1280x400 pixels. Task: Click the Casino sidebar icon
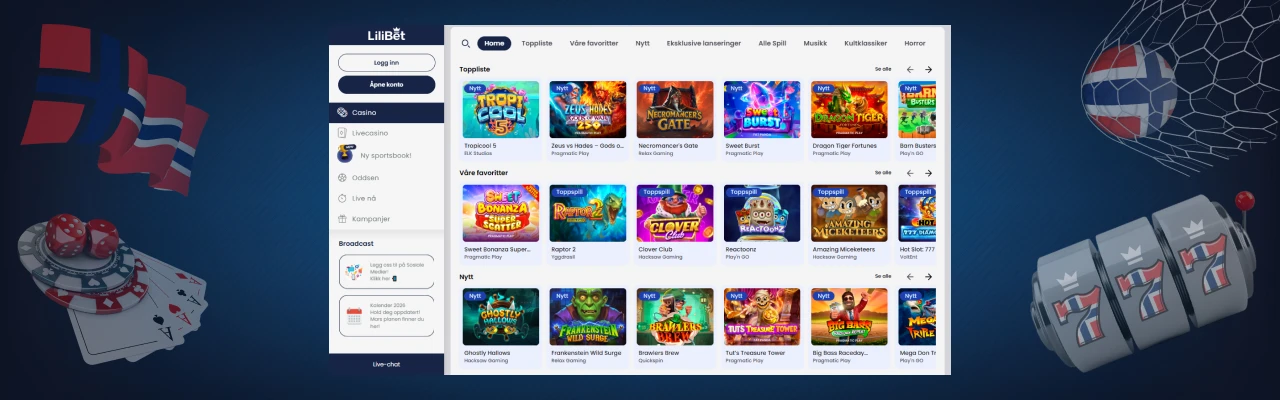pyautogui.click(x=342, y=113)
